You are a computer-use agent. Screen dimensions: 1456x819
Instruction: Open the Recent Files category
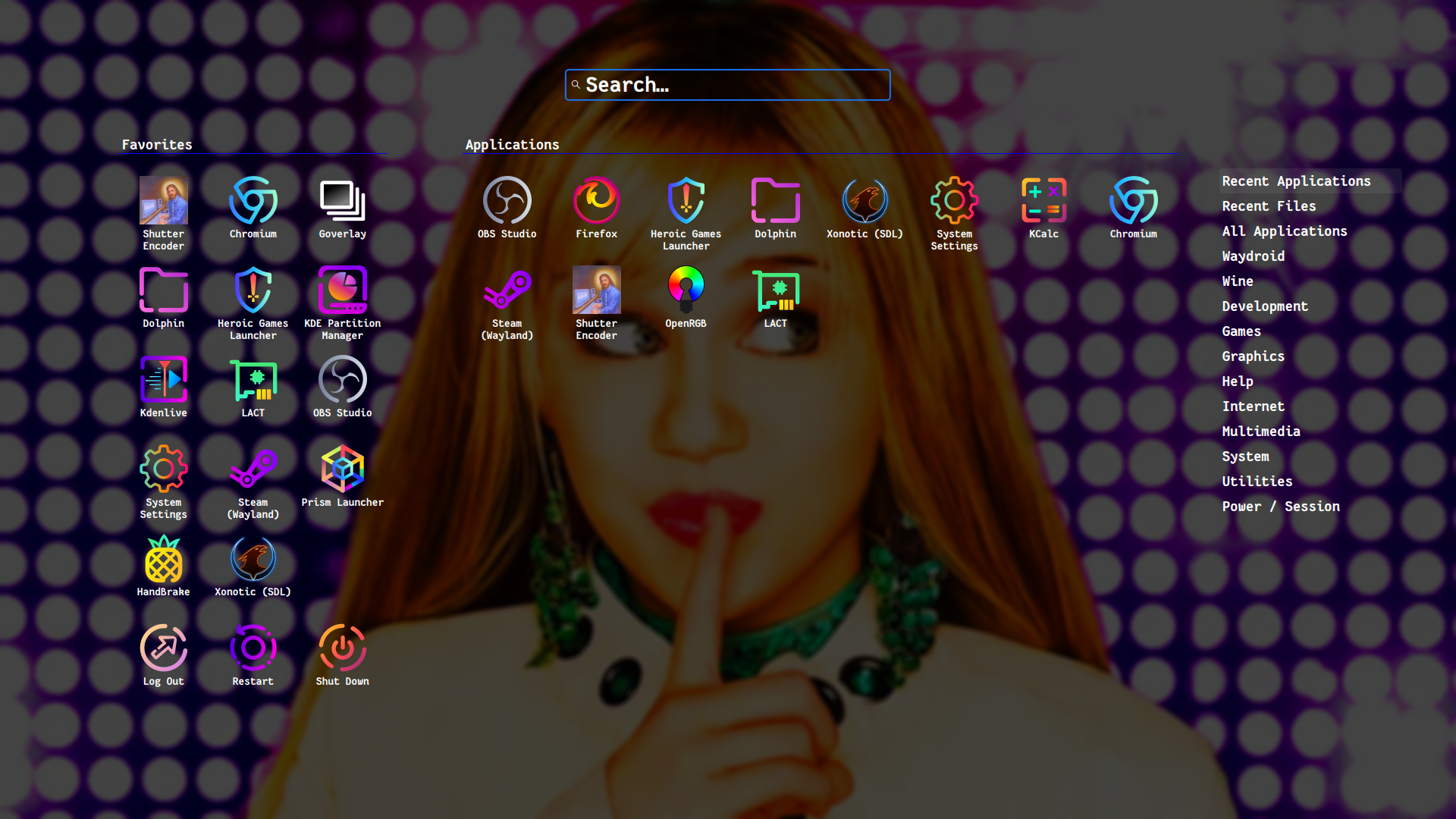pyautogui.click(x=1269, y=206)
